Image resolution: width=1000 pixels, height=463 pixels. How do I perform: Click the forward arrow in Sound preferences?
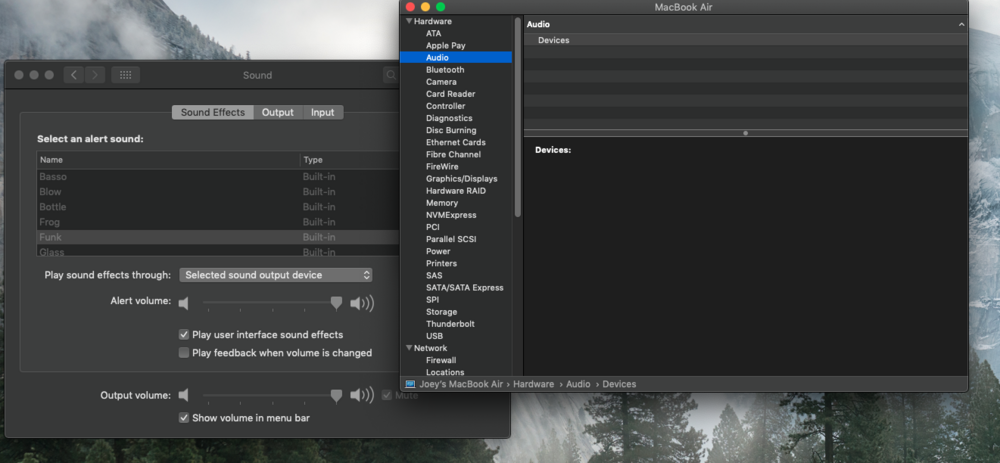(95, 75)
